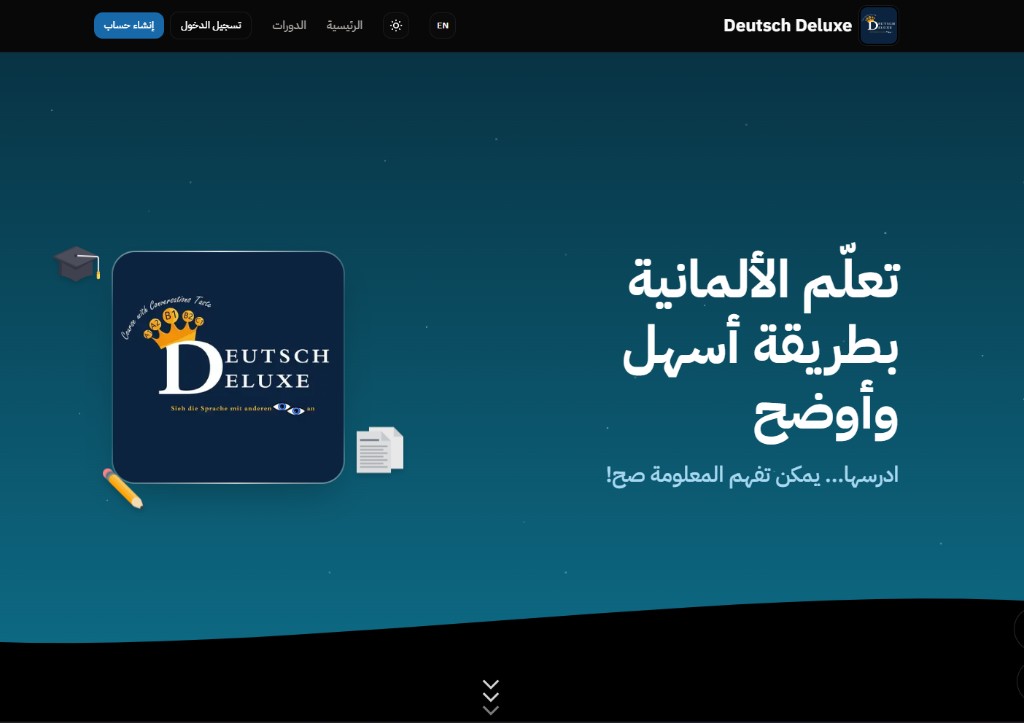
Task: Click the large Deutsch Deluxe logo card
Action: pos(228,367)
